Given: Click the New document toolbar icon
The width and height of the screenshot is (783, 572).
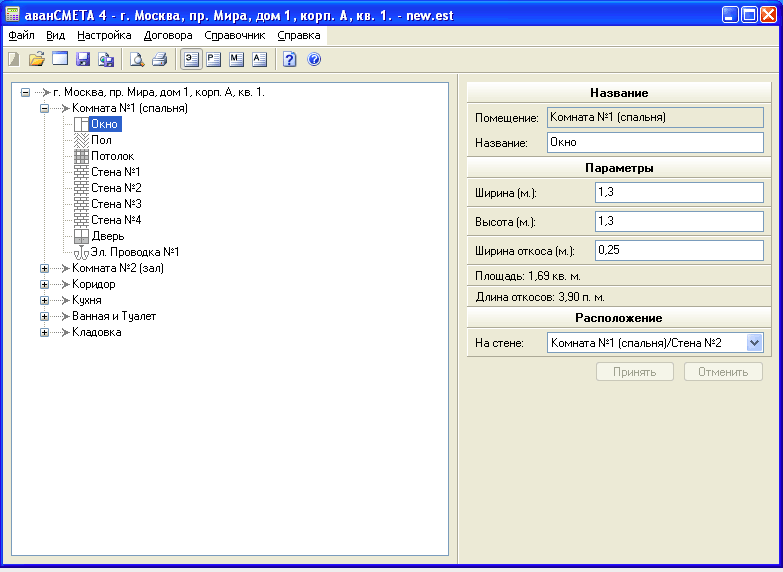Looking at the screenshot, I should click(x=14, y=60).
